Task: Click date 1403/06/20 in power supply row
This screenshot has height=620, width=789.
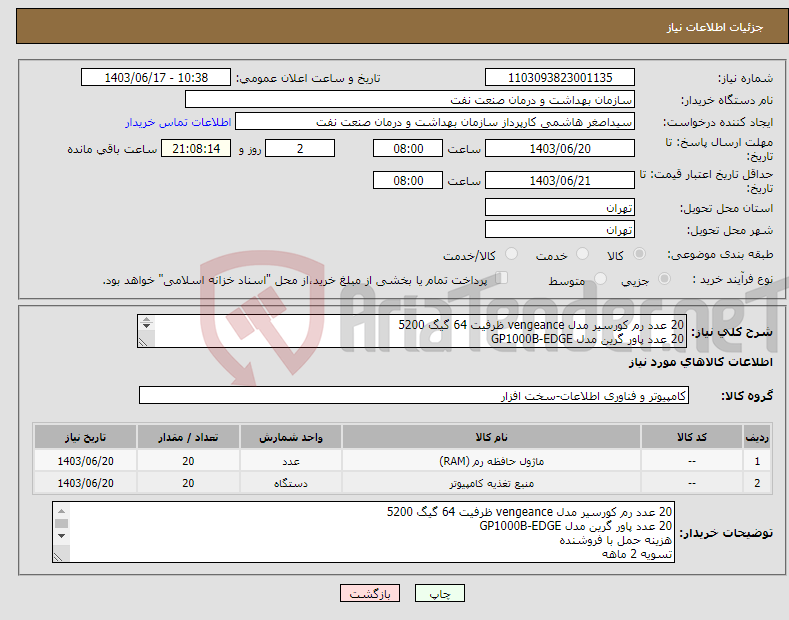Action: coord(86,483)
